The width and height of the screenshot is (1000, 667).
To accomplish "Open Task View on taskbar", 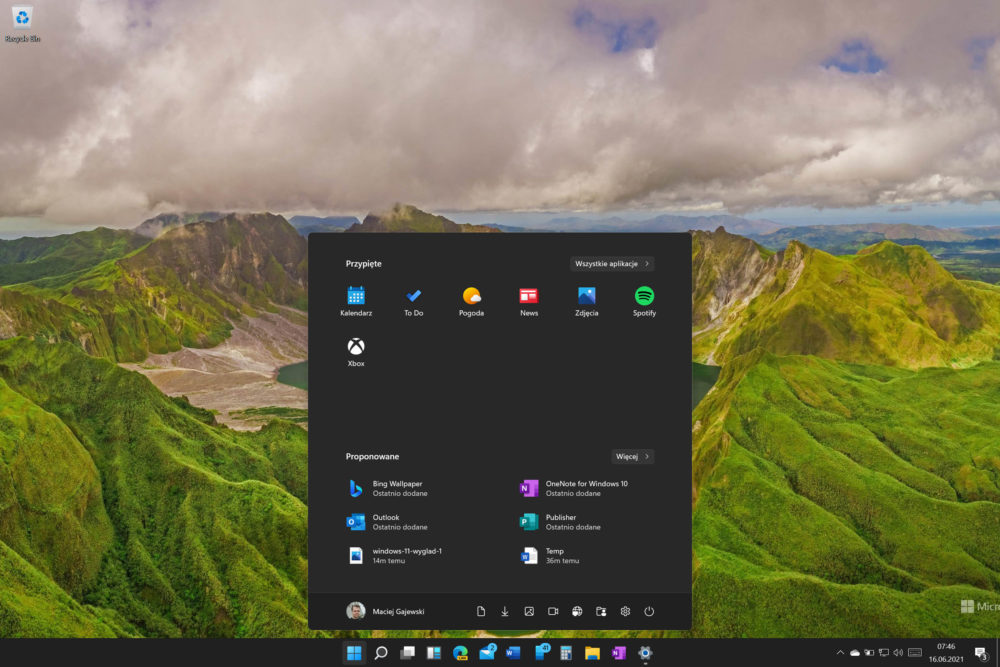I will click(407, 653).
